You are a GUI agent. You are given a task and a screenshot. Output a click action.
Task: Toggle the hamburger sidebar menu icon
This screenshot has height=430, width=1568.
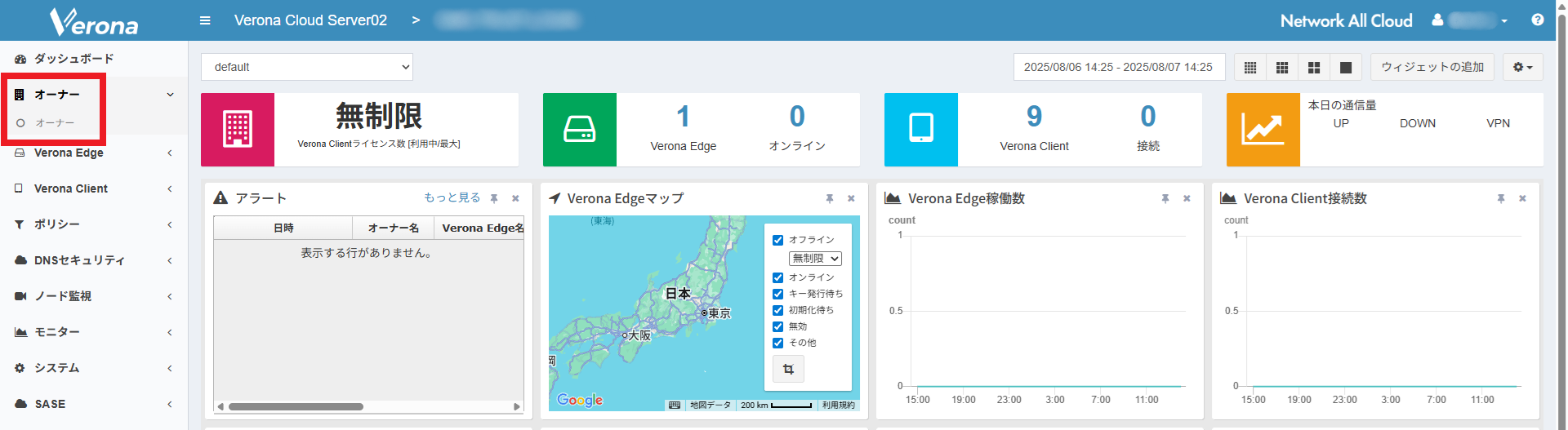coord(205,20)
